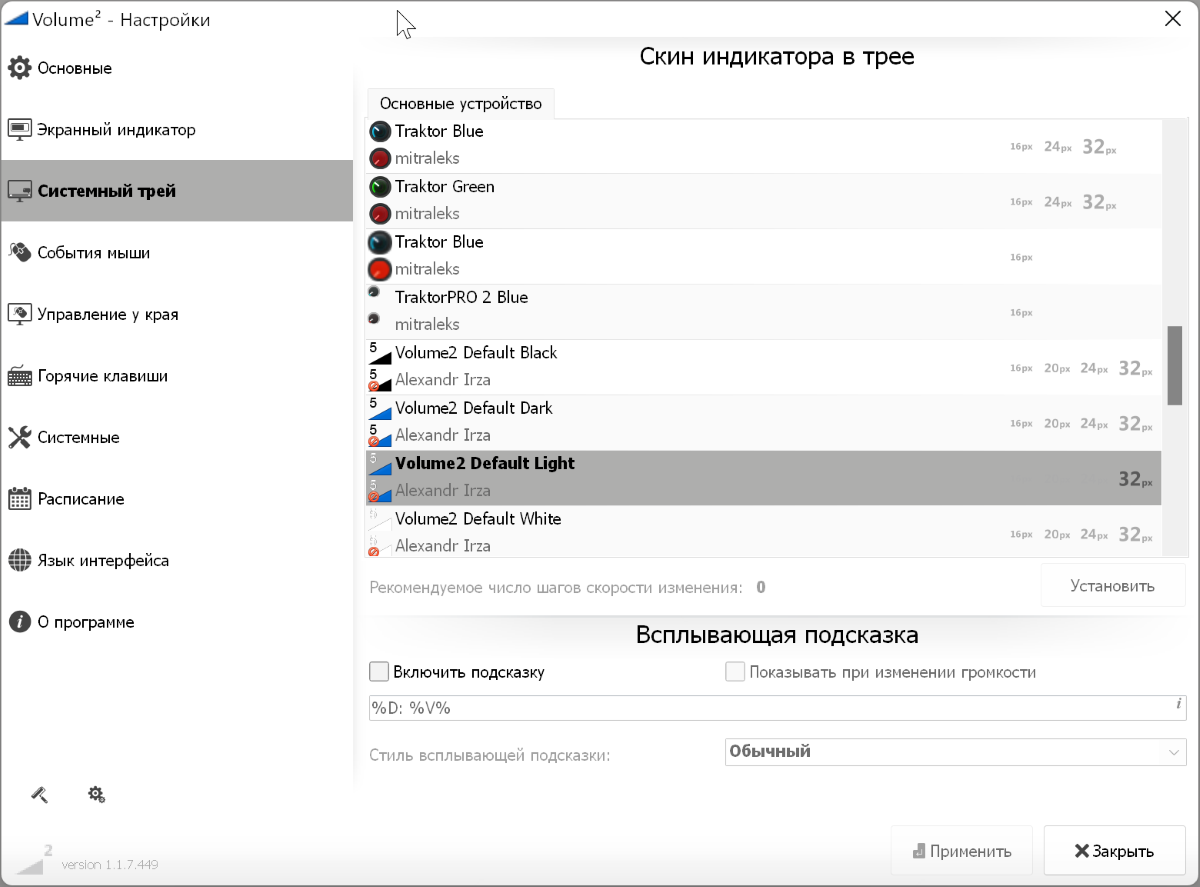
Task: Toggle Показывать при изменении громкости checkbox
Action: [x=735, y=672]
